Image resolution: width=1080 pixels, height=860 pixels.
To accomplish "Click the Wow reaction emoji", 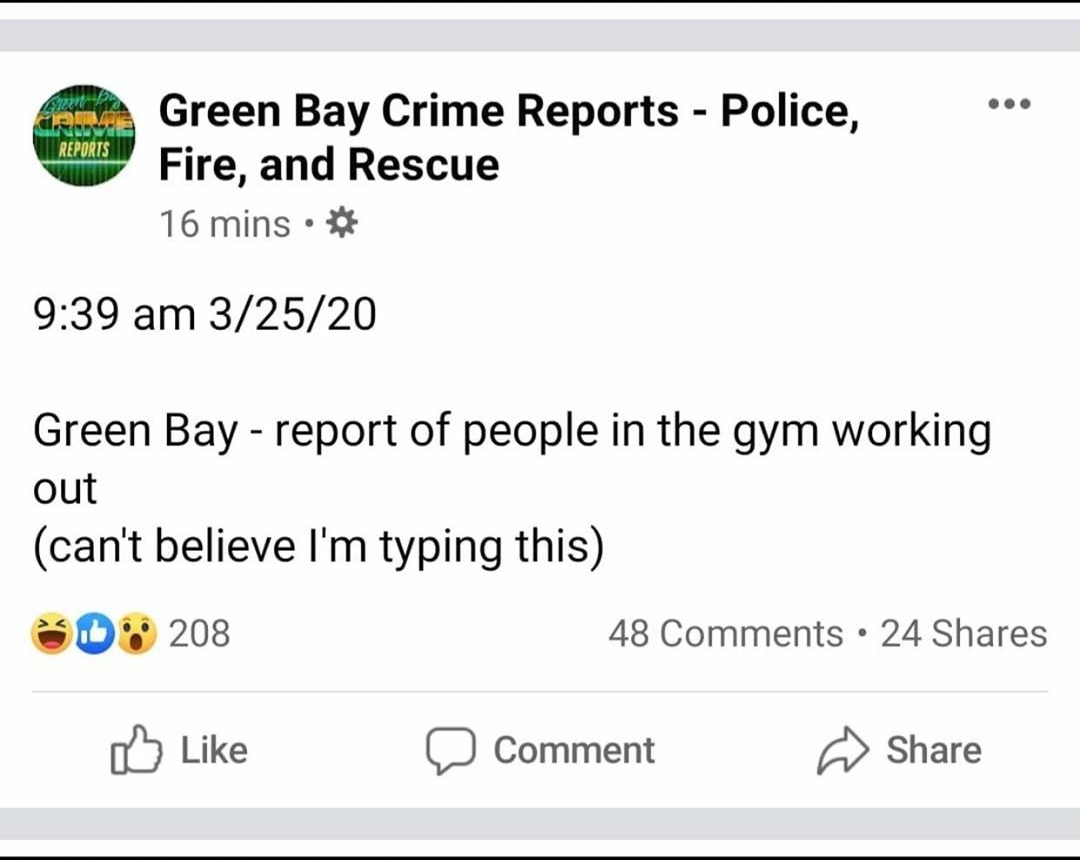I will tap(138, 634).
